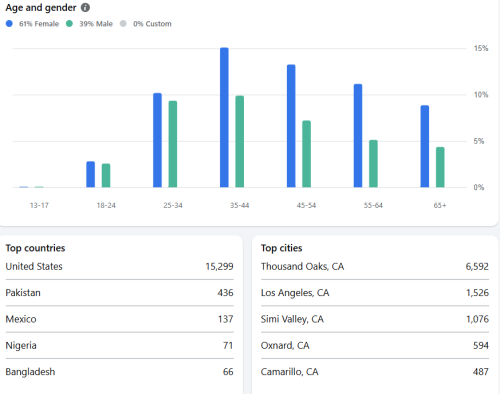Select the male bar for 55-64
Viewport: 500px width, 394px height.
[373, 163]
